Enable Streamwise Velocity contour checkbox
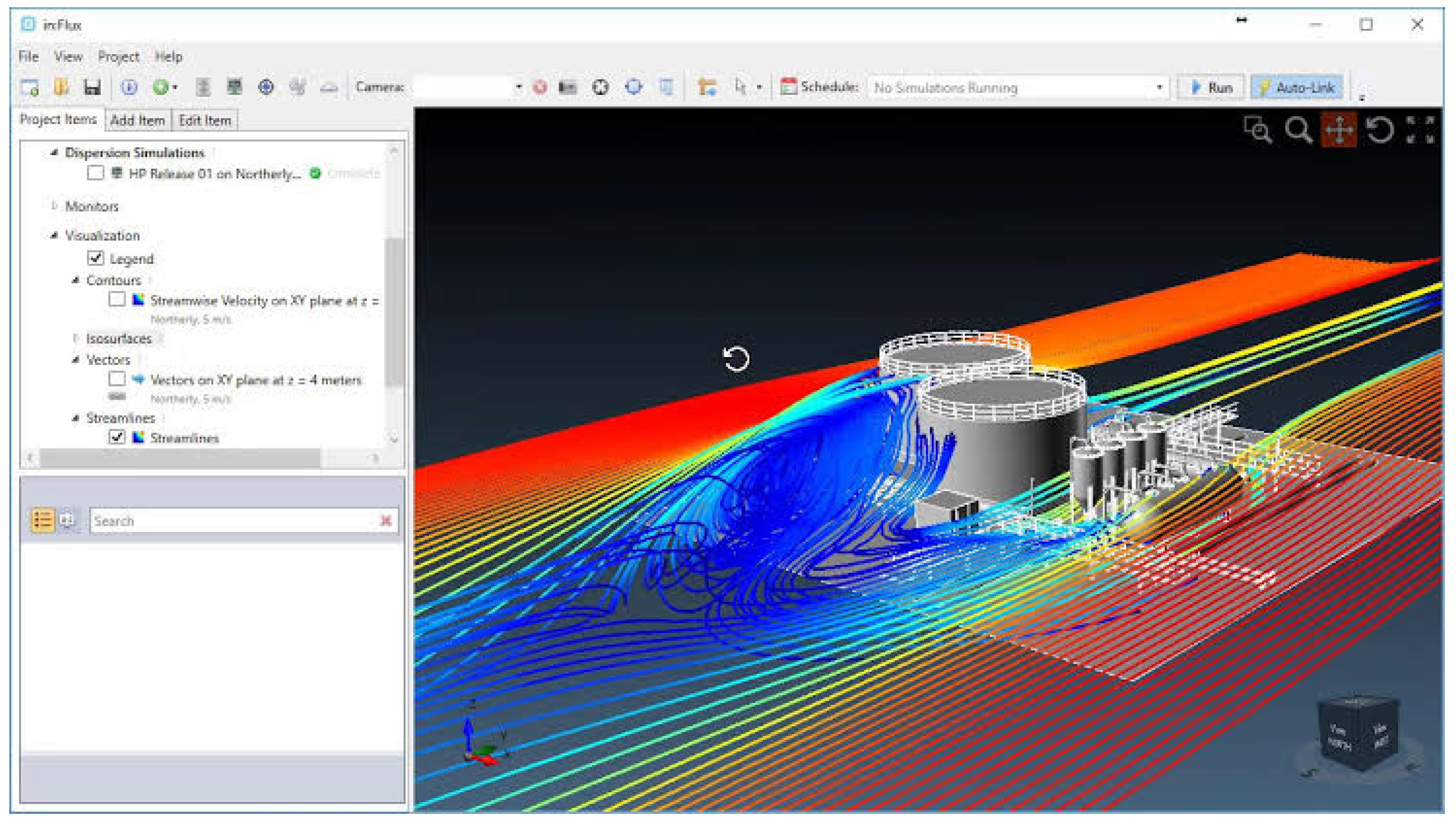The image size is (1456, 825). pos(117,300)
